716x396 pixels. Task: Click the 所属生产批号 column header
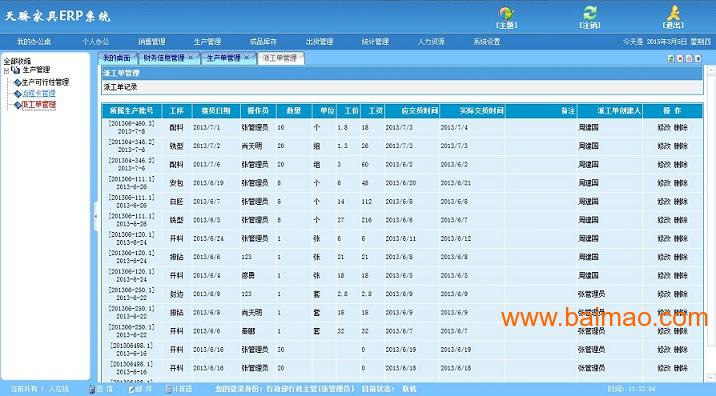coord(132,111)
